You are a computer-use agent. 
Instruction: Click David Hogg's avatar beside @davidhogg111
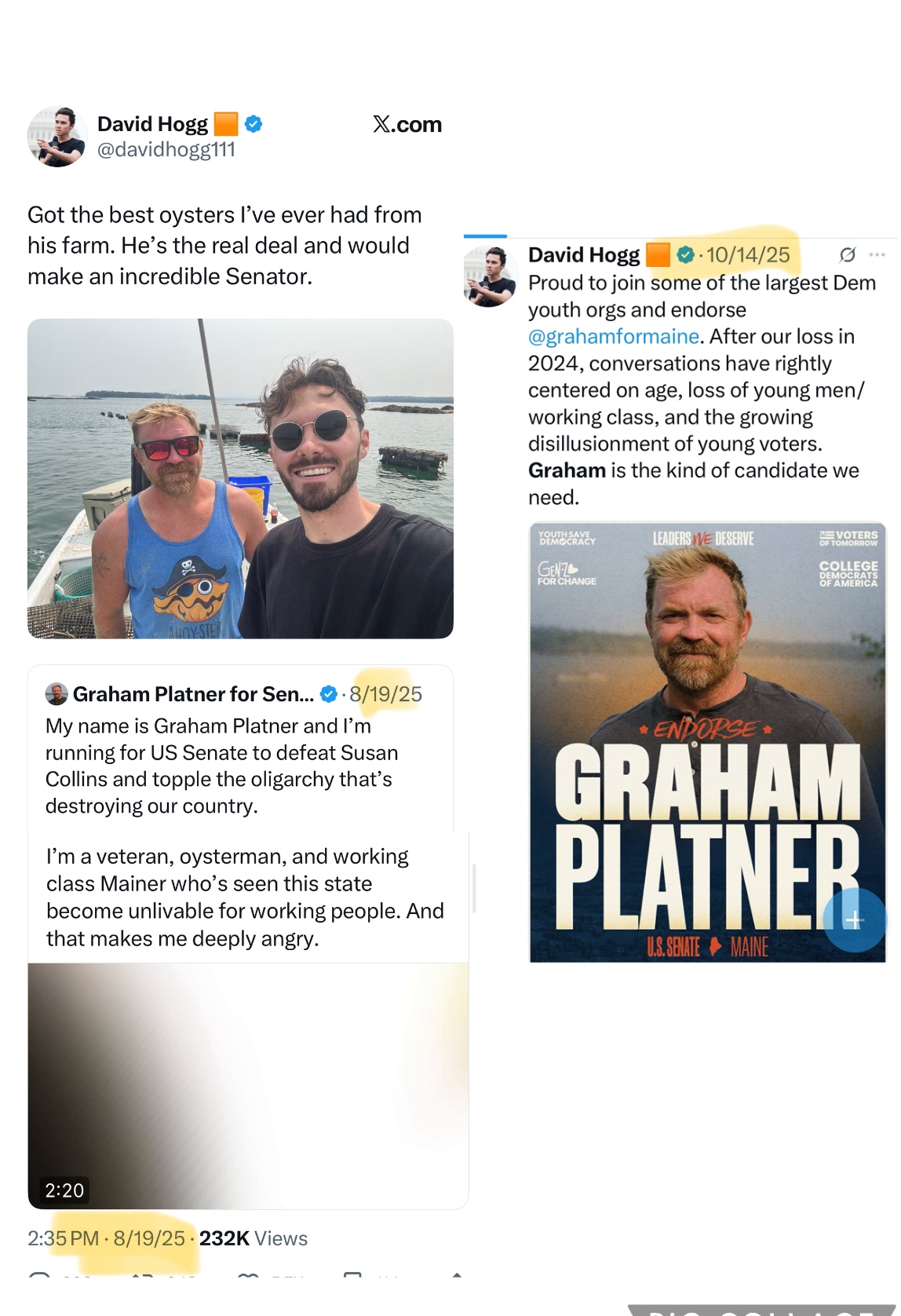tap(57, 137)
